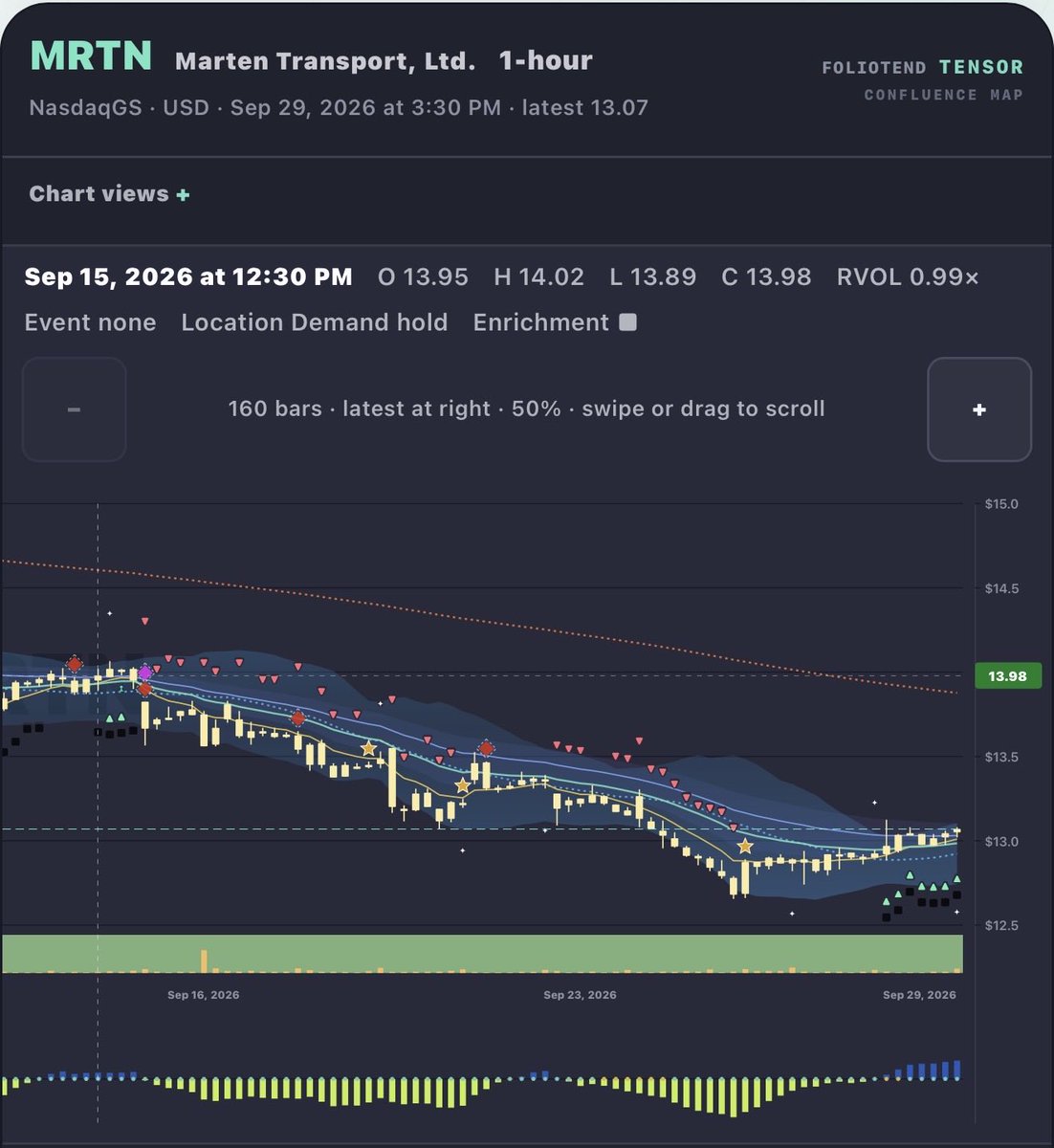Click the Sep 29, 2026 date label
This screenshot has height=1148, width=1054.
(919, 995)
